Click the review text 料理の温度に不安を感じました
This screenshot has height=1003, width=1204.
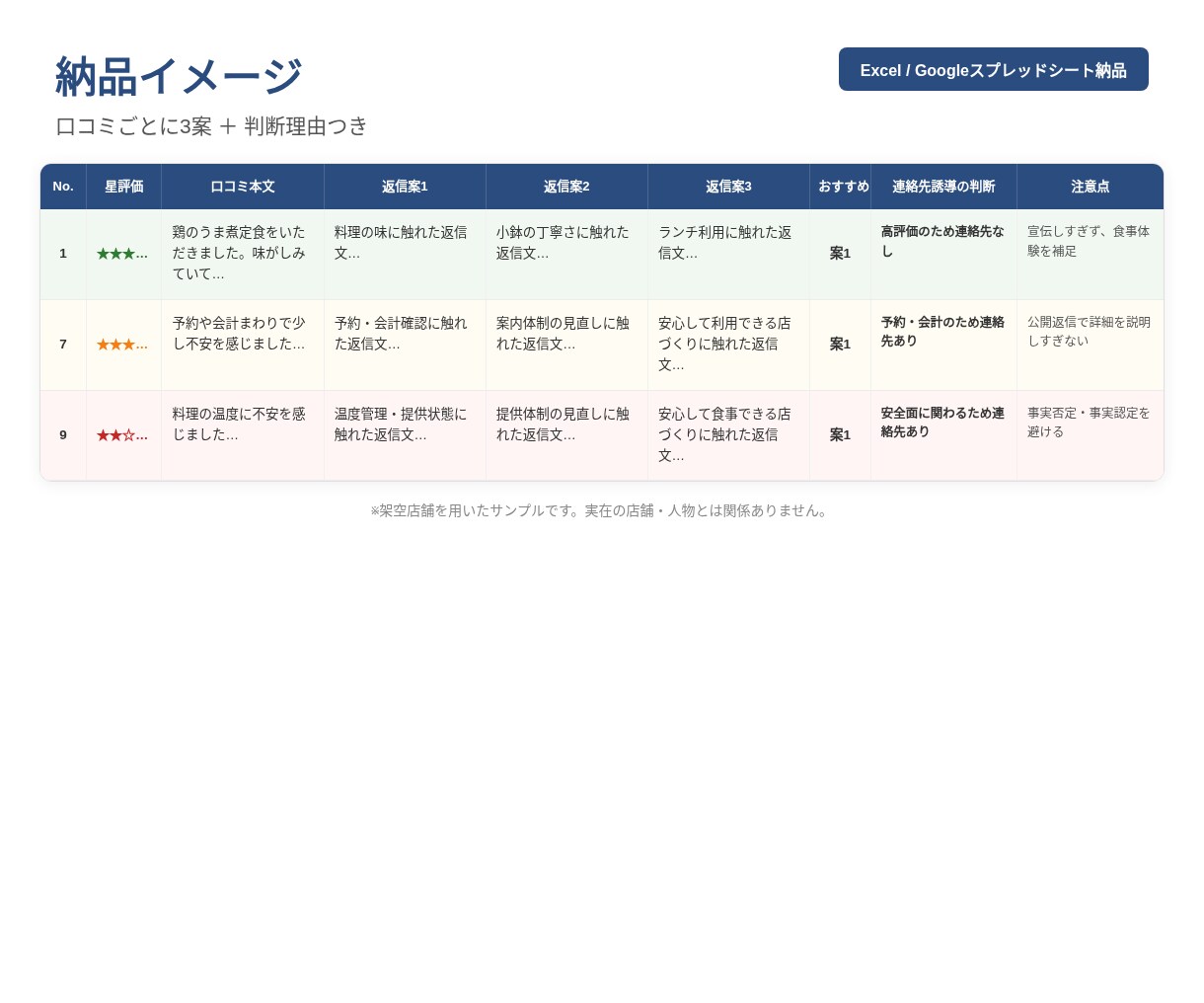click(x=240, y=424)
